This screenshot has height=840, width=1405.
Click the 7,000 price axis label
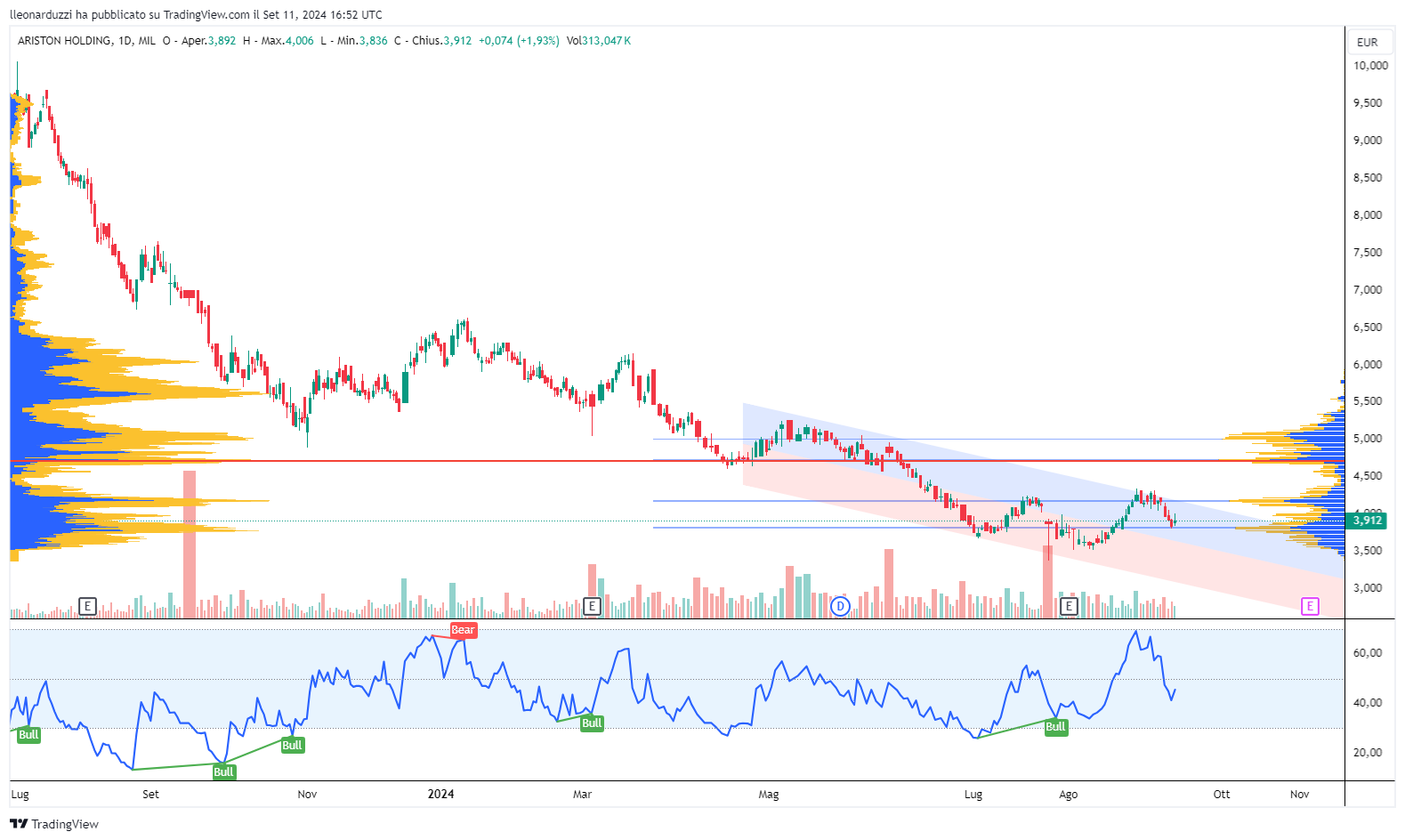coord(1368,290)
